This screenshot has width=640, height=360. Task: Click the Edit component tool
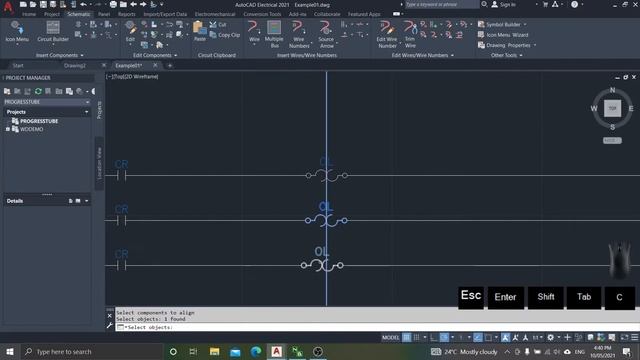click(130, 32)
